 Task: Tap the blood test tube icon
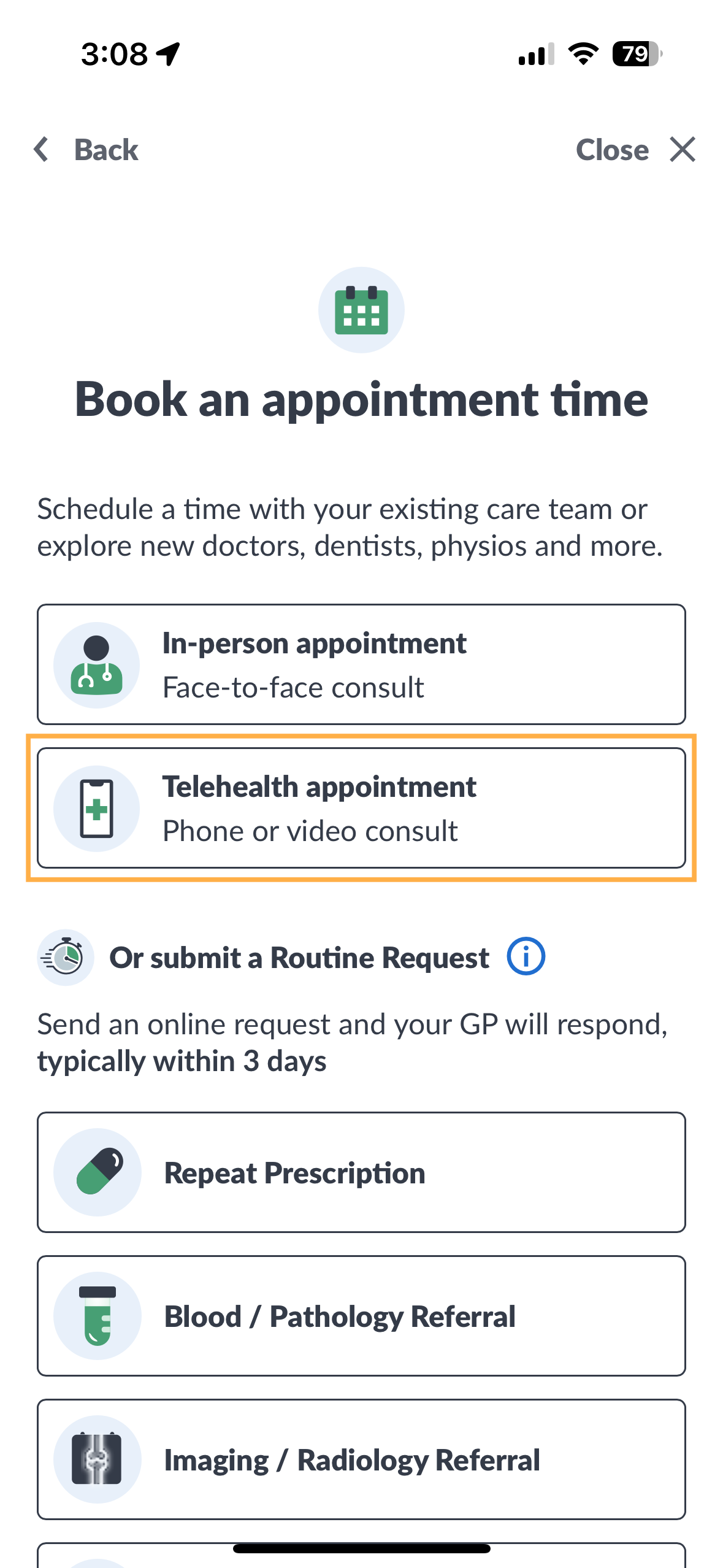point(98,1316)
